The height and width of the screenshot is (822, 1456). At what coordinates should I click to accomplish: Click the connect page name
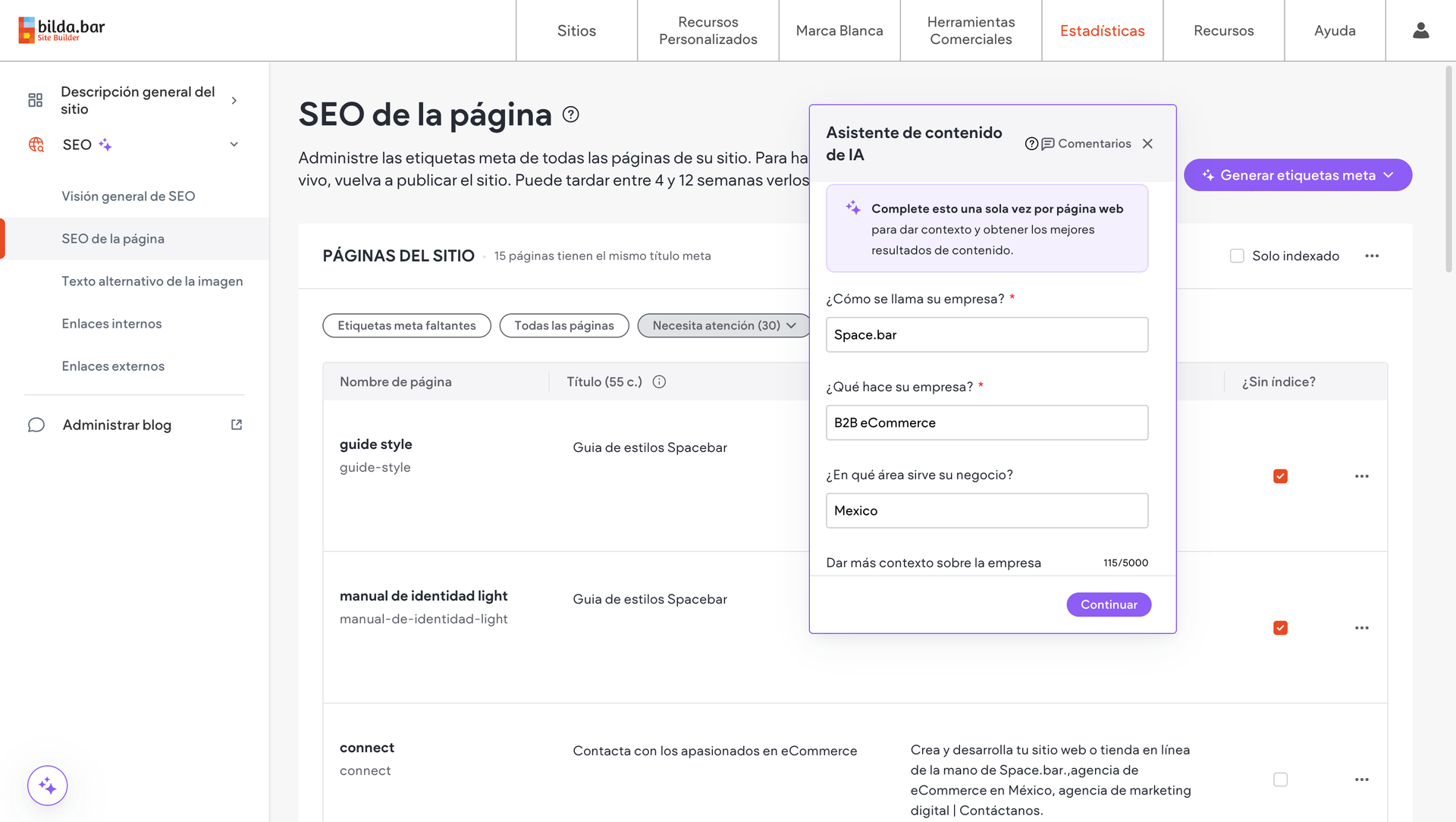367,748
